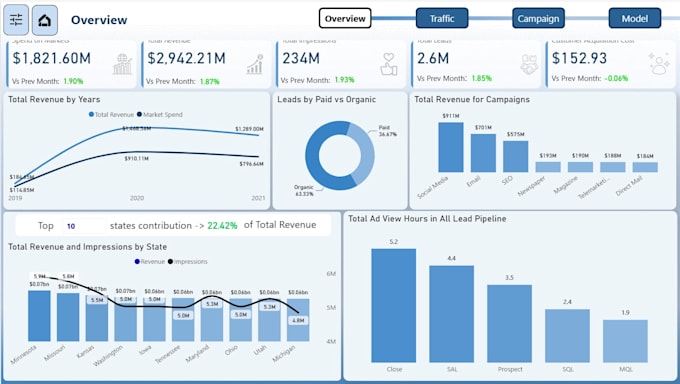This screenshot has height=384, width=680.
Task: Click the Close pipeline bar
Action: (394, 305)
